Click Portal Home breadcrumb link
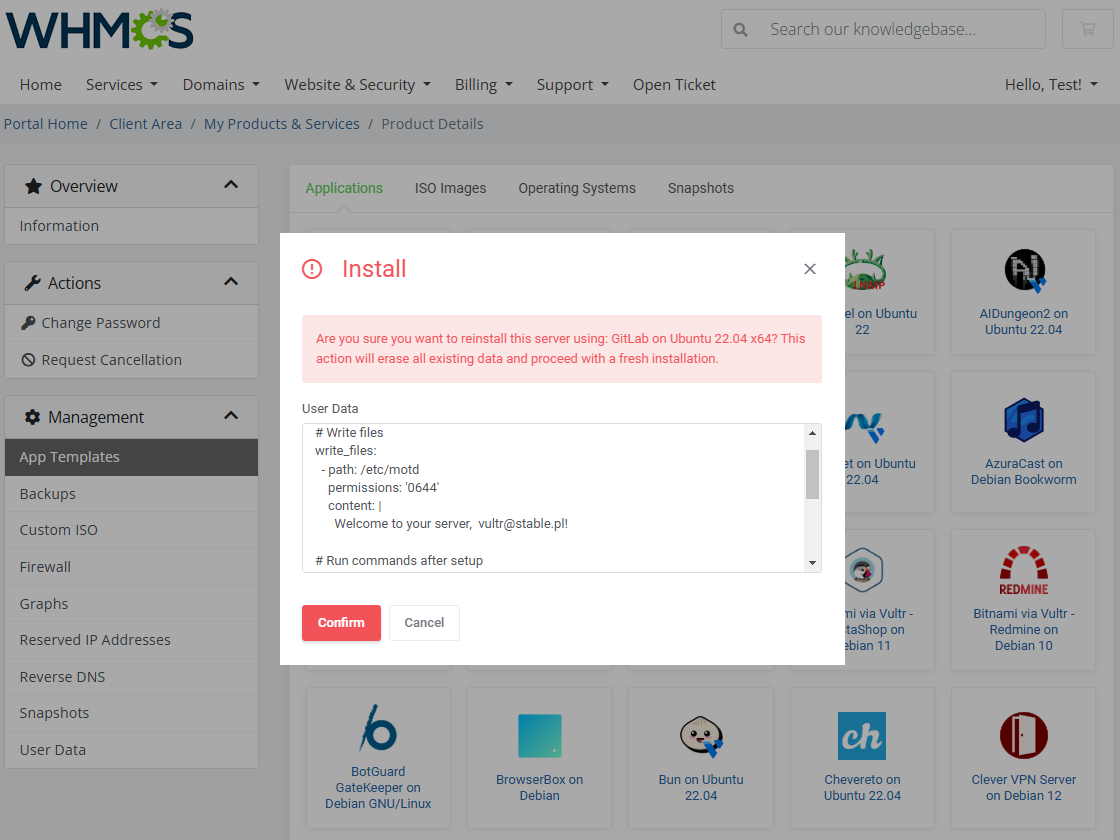Viewport: 1120px width, 840px height. 46,124
